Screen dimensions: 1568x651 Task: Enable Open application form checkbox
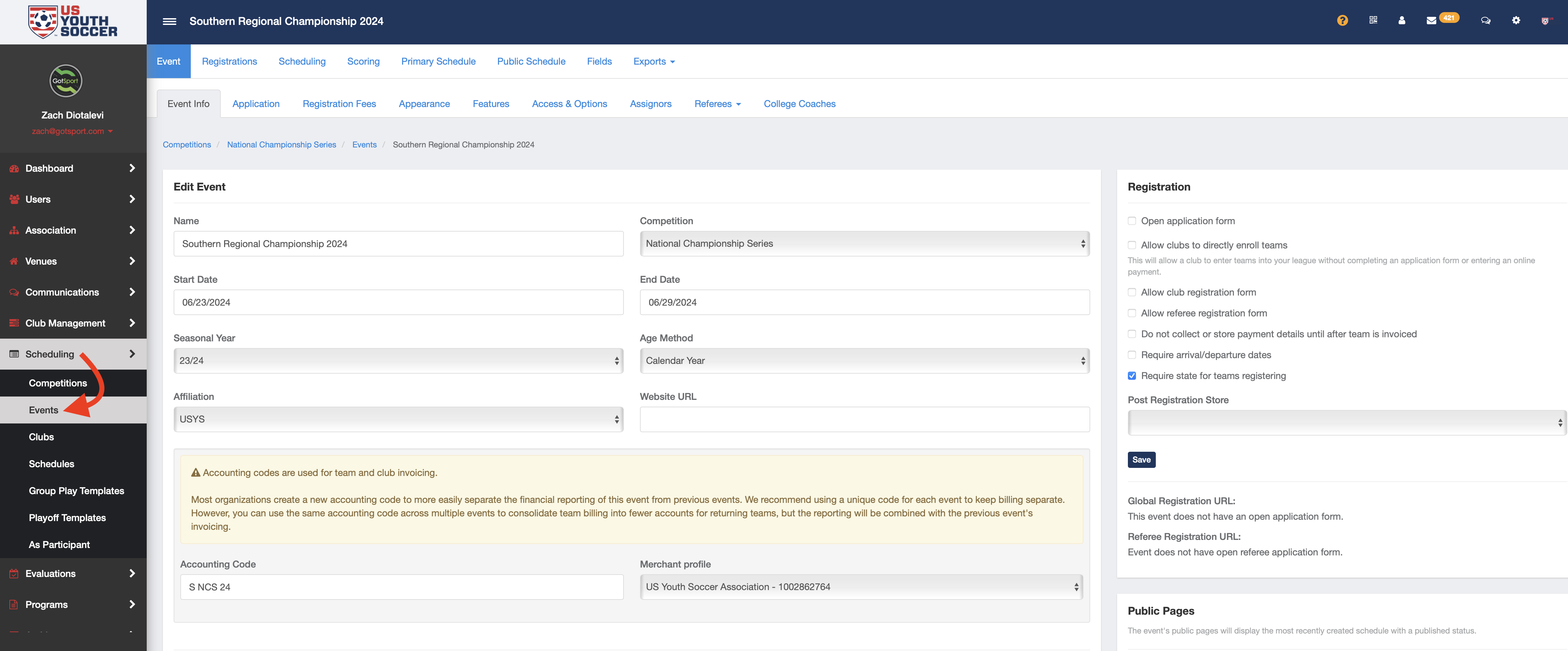[x=1132, y=221]
